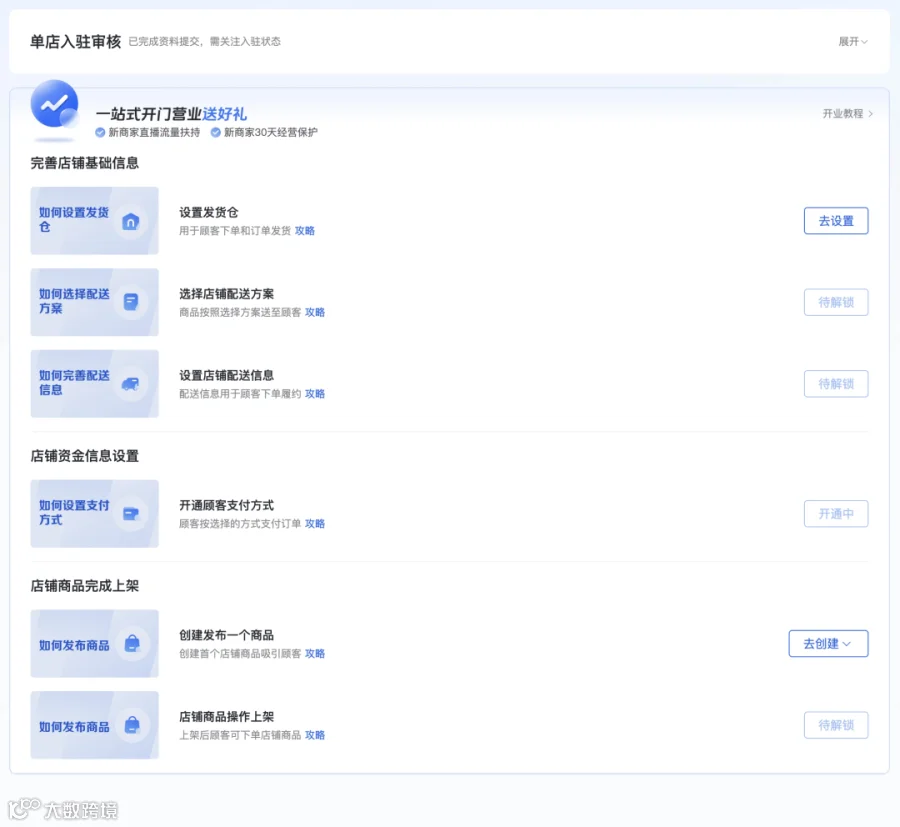Click the checkmark icon beside 新商家直播流量扶持
The height and width of the screenshot is (827, 900).
click(100, 133)
